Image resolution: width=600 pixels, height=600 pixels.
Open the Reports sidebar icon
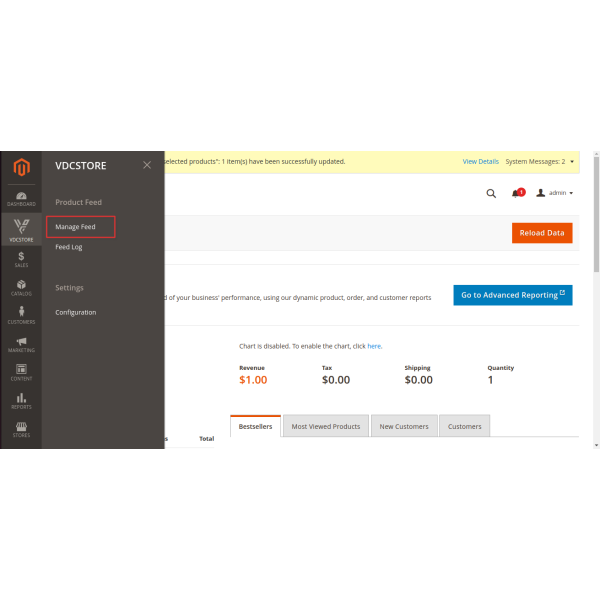[x=20, y=401]
